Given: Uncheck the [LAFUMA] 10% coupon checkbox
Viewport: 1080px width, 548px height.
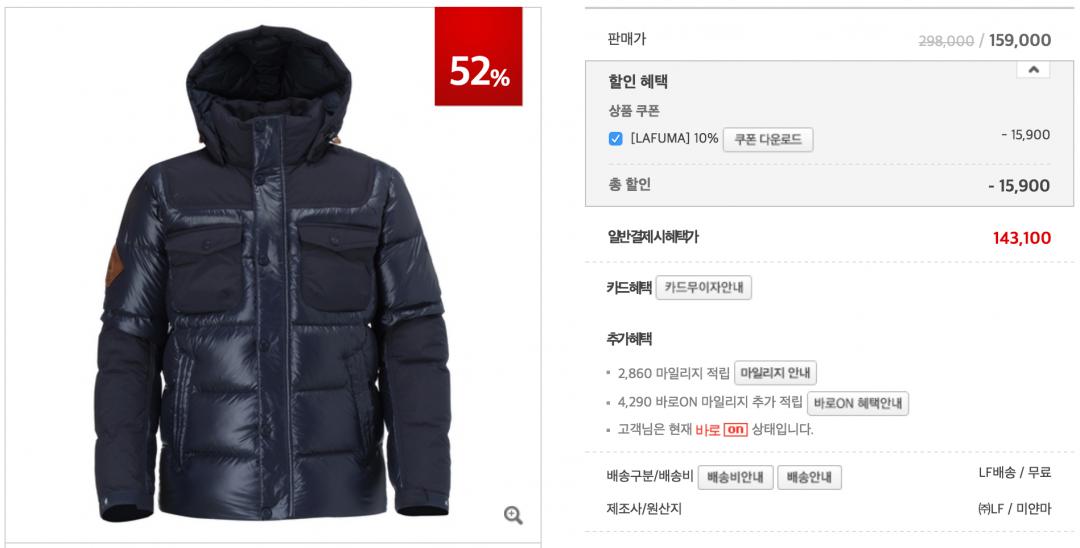Looking at the screenshot, I should click(x=615, y=139).
